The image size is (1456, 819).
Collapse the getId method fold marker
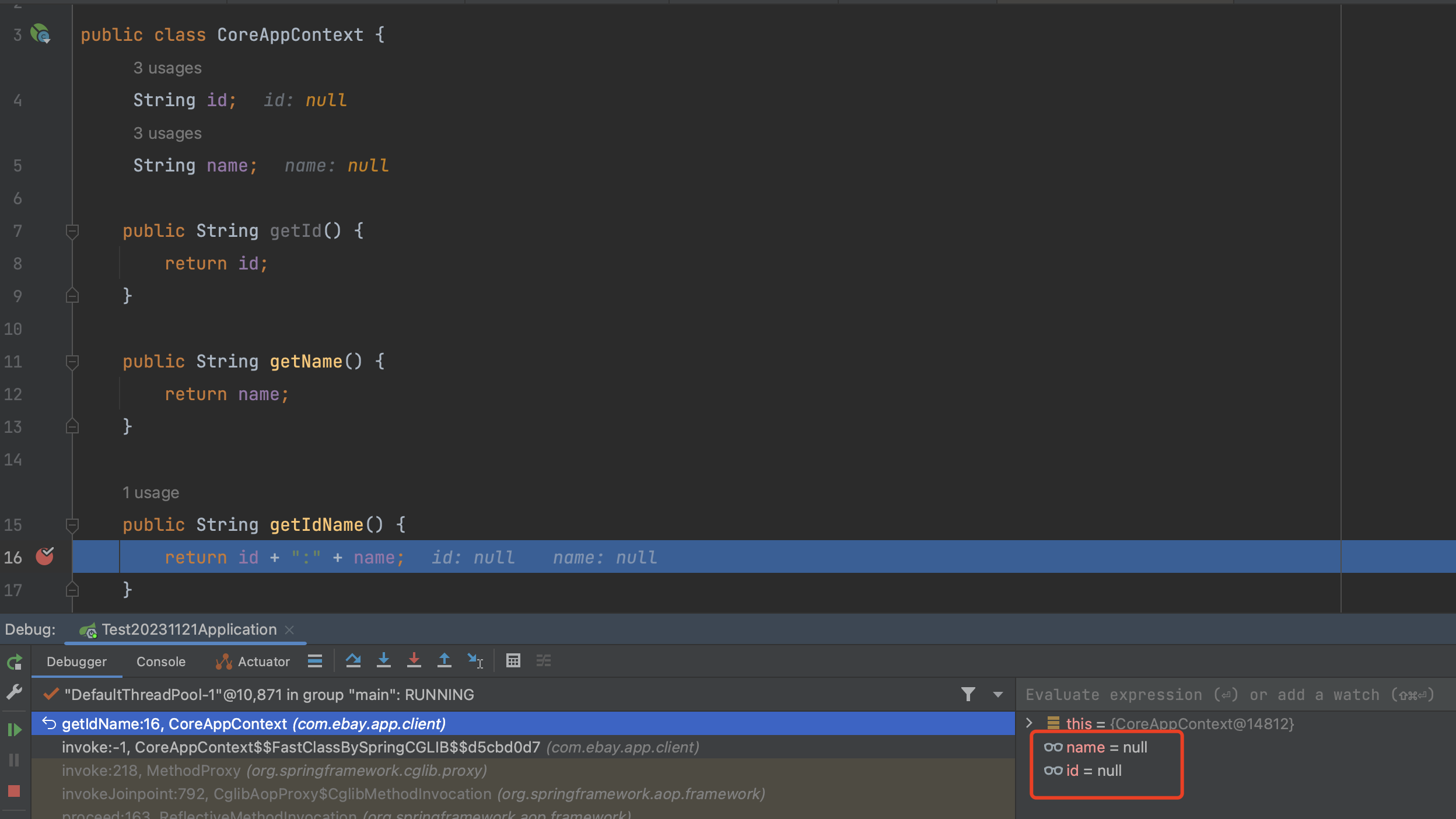tap(72, 232)
